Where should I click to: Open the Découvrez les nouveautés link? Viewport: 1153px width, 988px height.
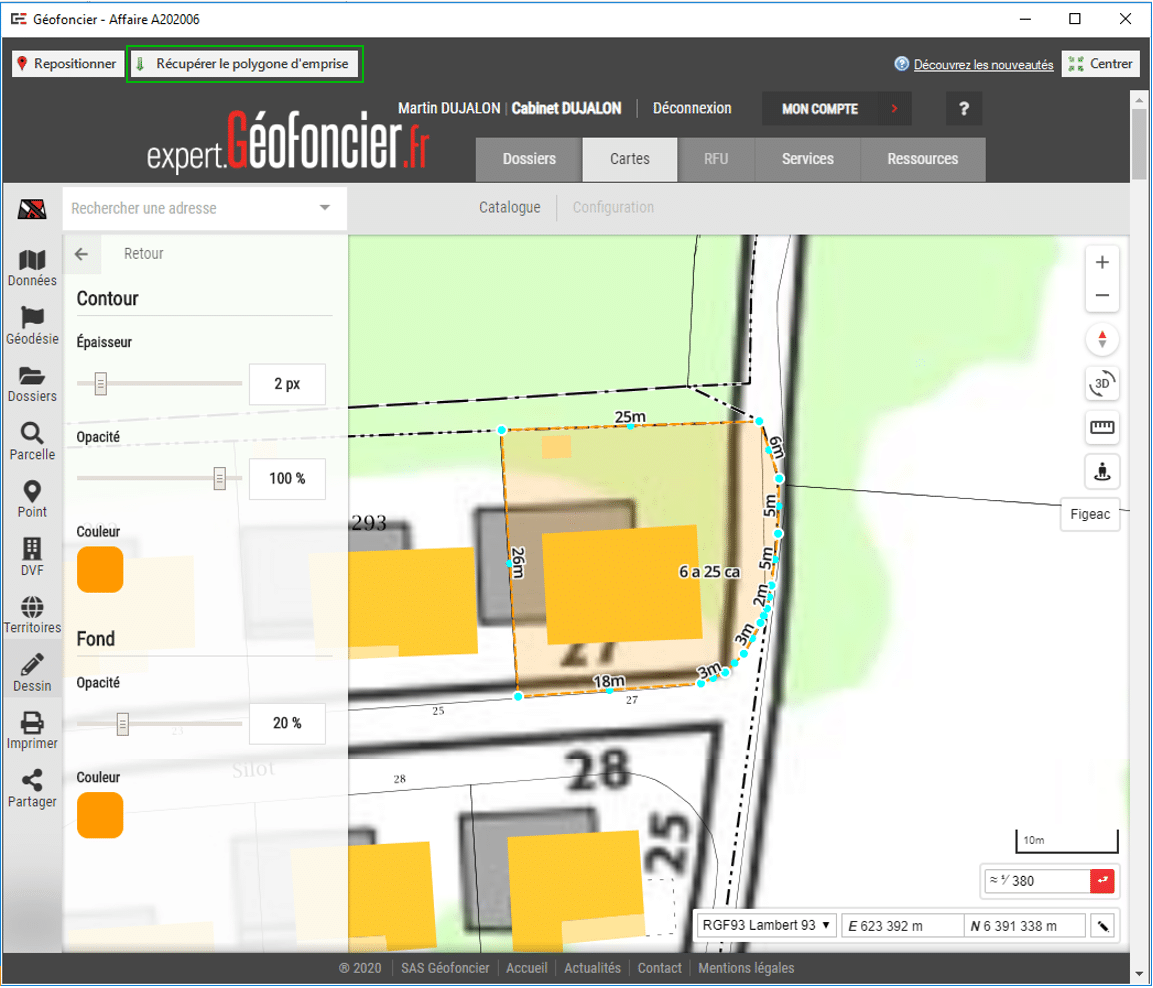click(x=982, y=64)
